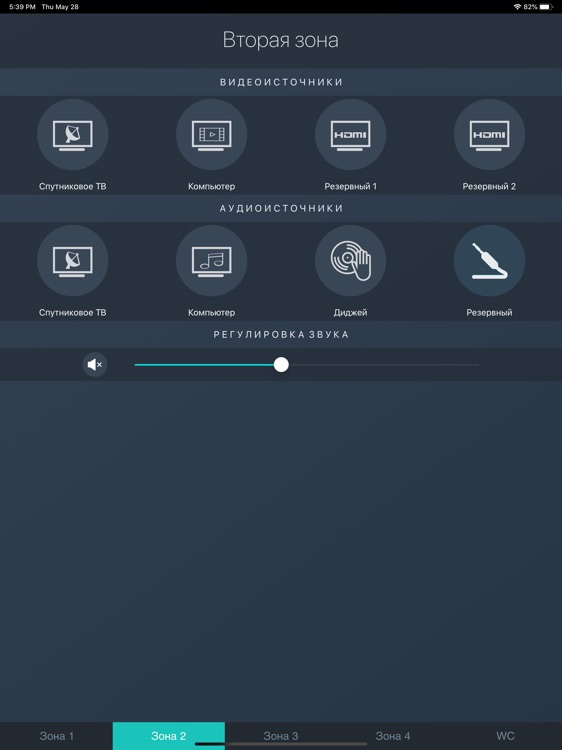Tap the Диджей label text

[351, 313]
